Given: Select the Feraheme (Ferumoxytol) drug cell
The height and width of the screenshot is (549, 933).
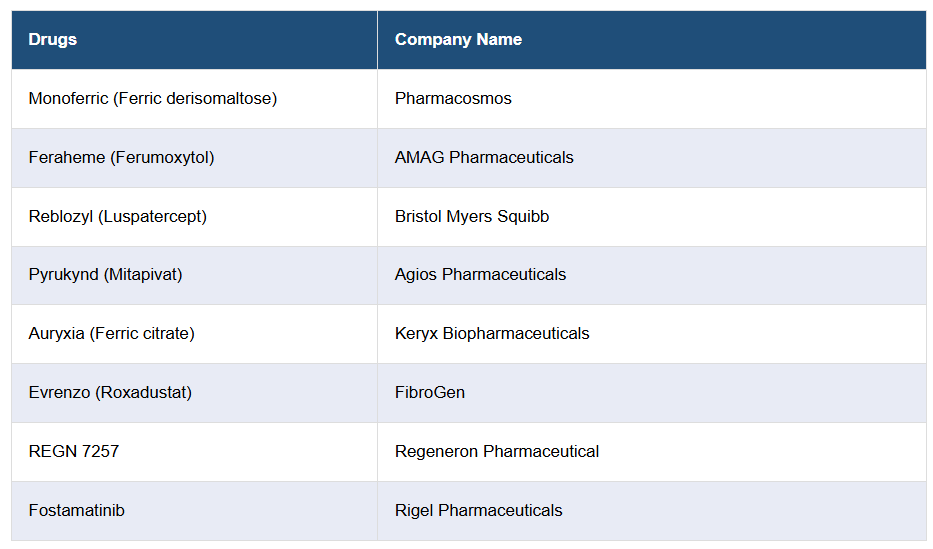Looking at the screenshot, I should click(121, 158).
